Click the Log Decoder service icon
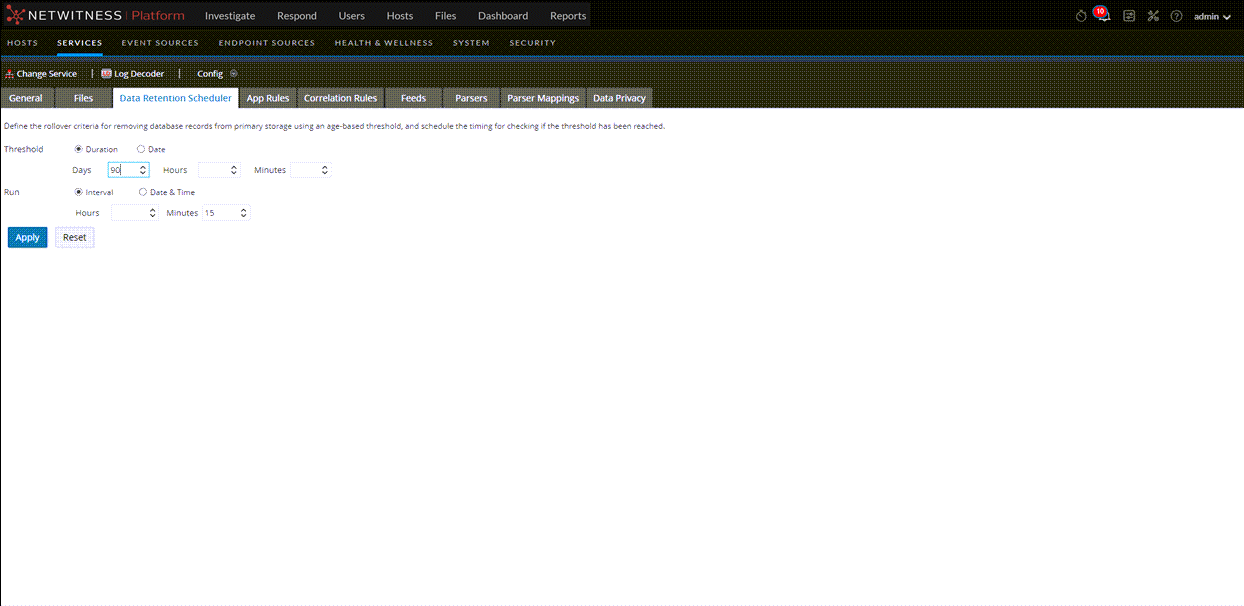Viewport: 1244px width, 606px height. coord(106,73)
